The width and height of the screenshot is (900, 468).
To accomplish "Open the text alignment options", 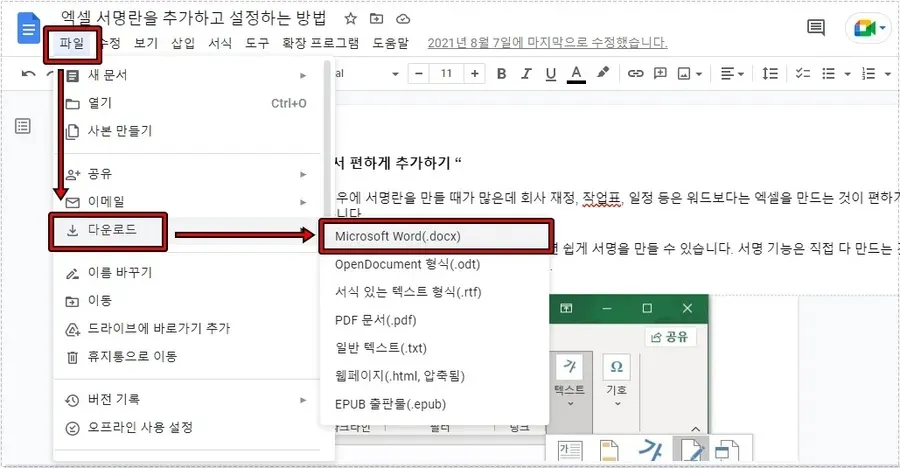I will (x=732, y=74).
